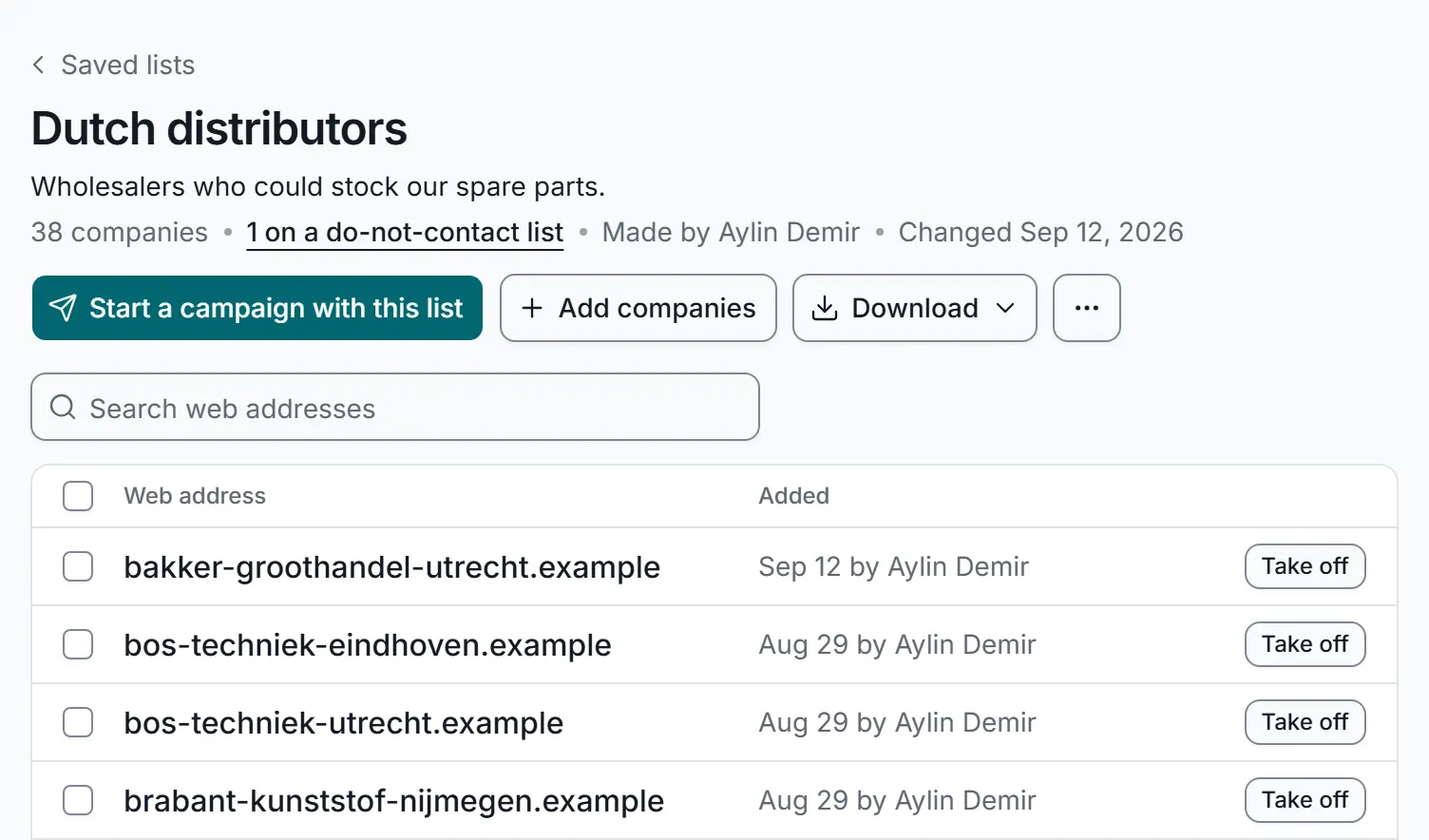Click the 38 companies count text
This screenshot has width=1429, height=840.
(120, 233)
